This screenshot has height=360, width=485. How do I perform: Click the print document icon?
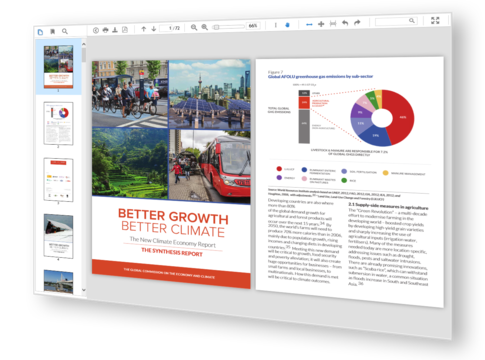pos(105,30)
